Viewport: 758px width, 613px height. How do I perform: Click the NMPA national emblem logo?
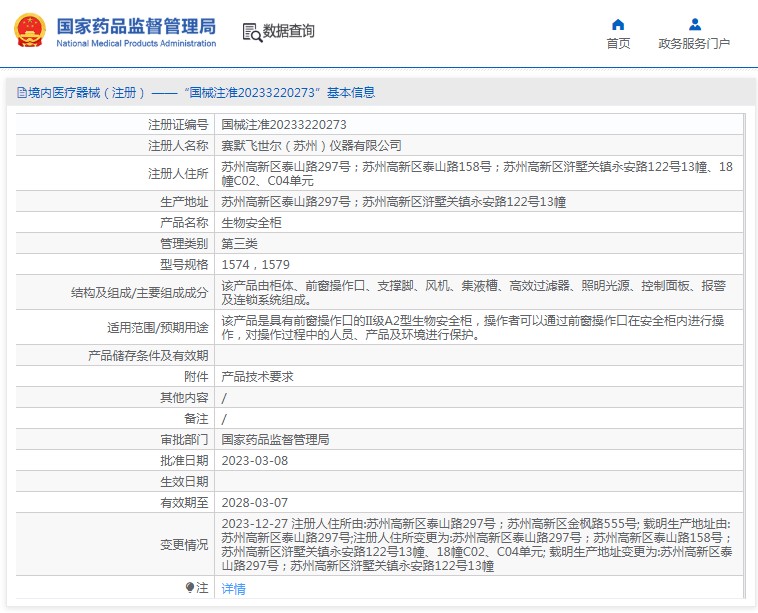point(29,31)
